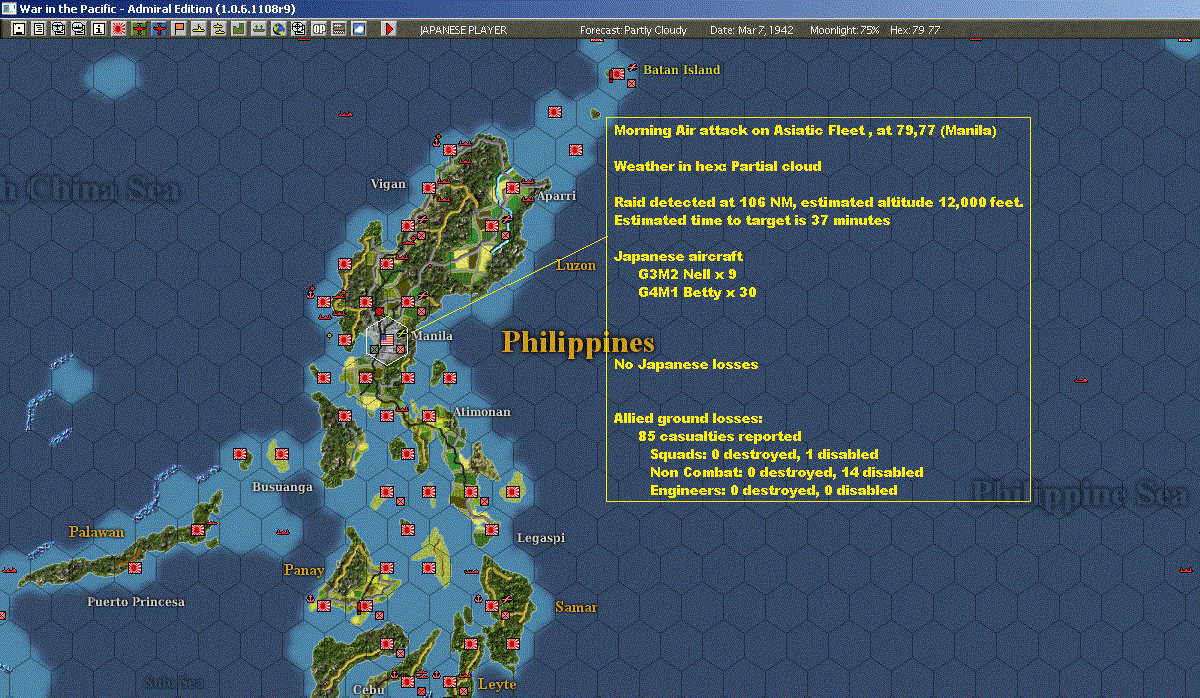Select the red plane on green background icon

pos(138,29)
